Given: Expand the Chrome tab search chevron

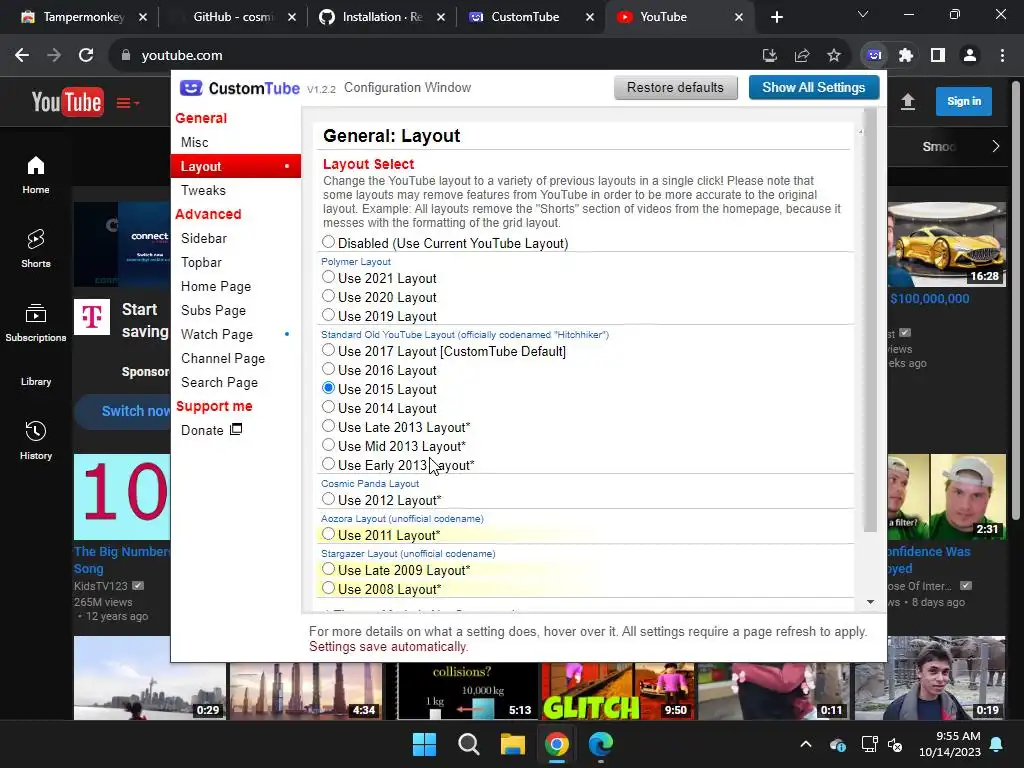Looking at the screenshot, I should 863,14.
